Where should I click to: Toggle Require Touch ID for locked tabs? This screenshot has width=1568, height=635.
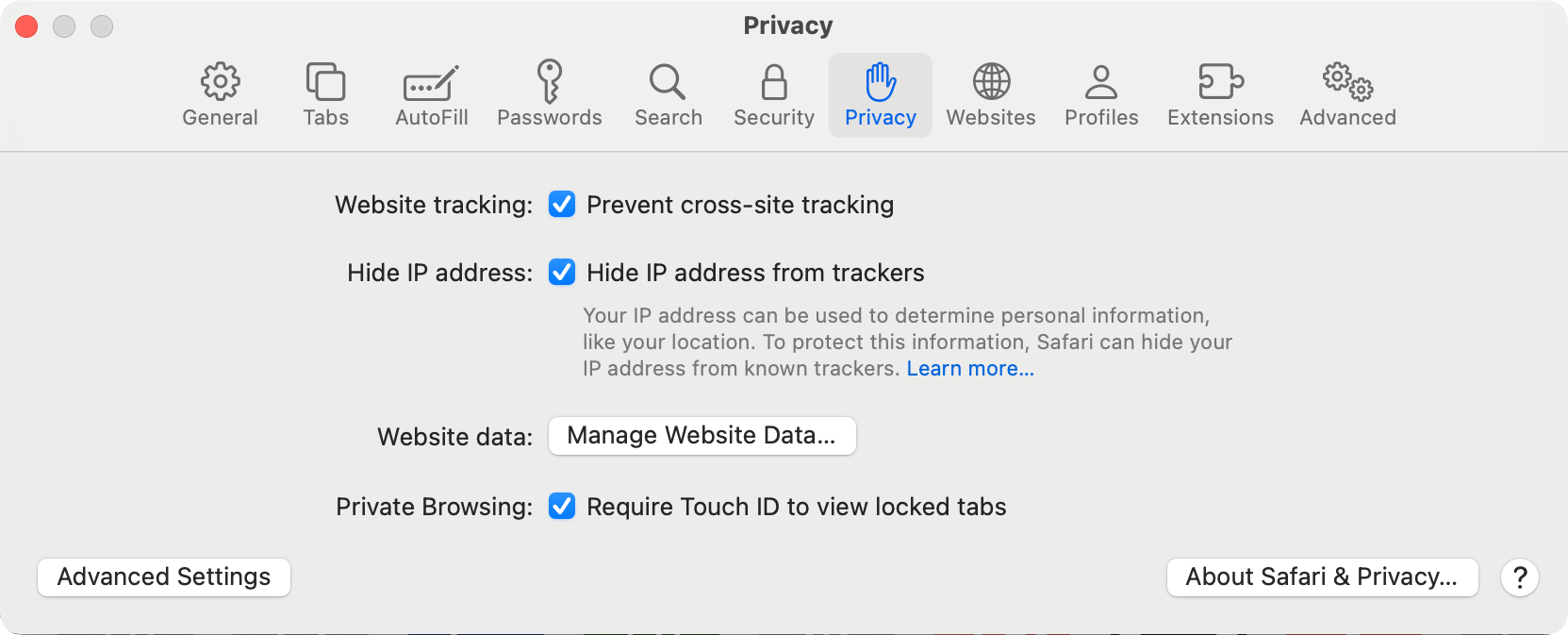pos(562,507)
